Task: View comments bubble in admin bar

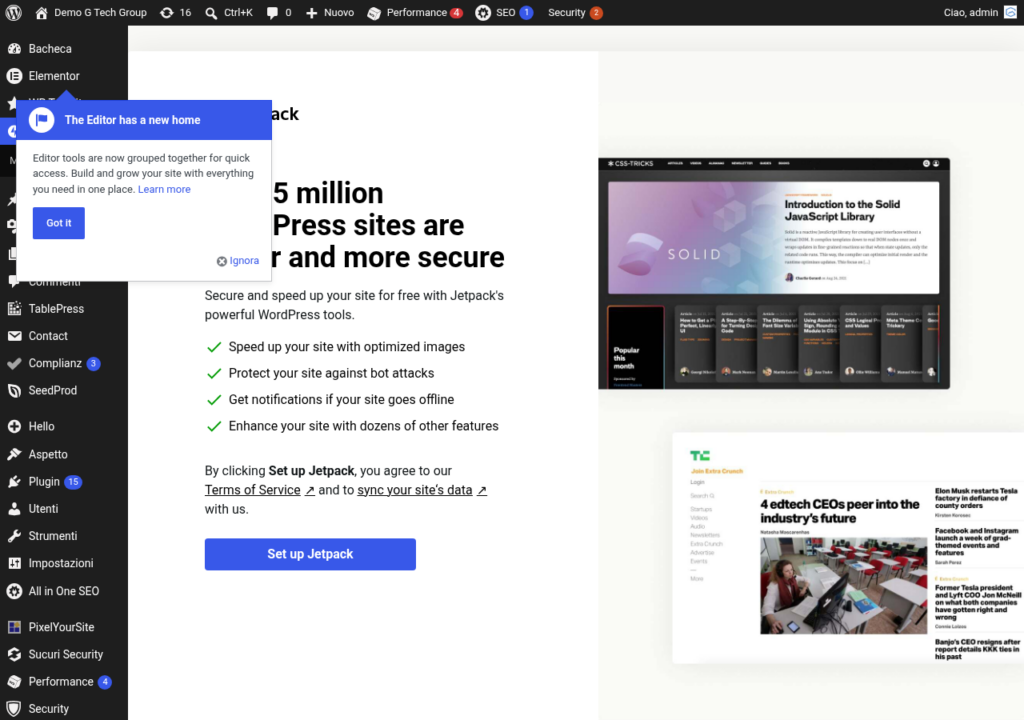Action: (x=279, y=12)
